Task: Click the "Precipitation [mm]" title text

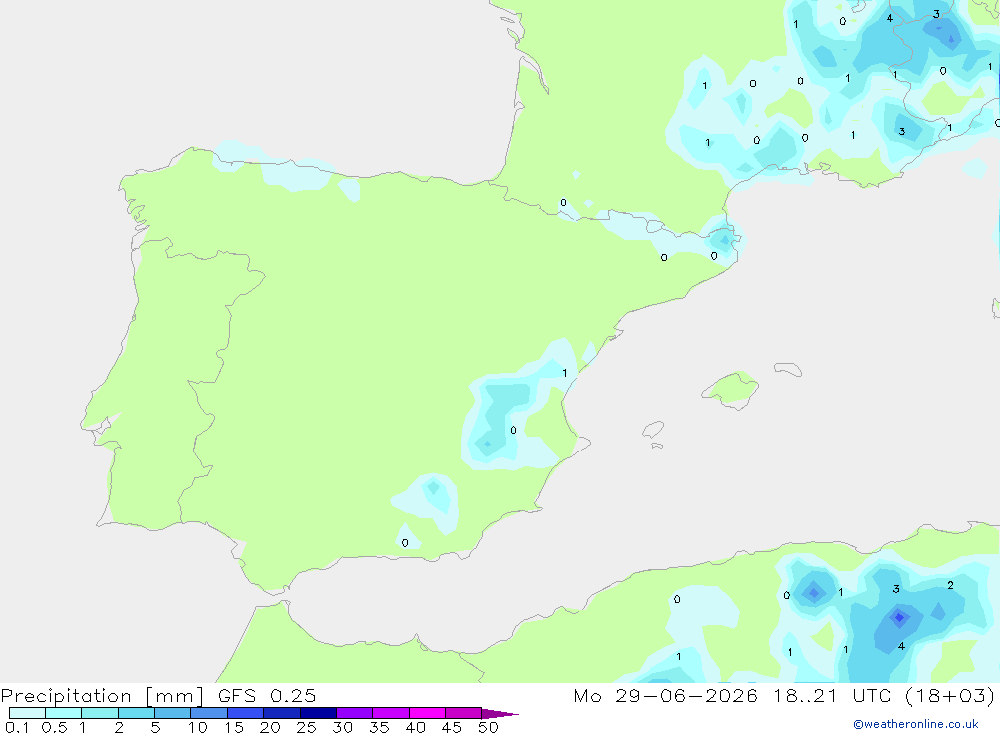Action: [102, 696]
